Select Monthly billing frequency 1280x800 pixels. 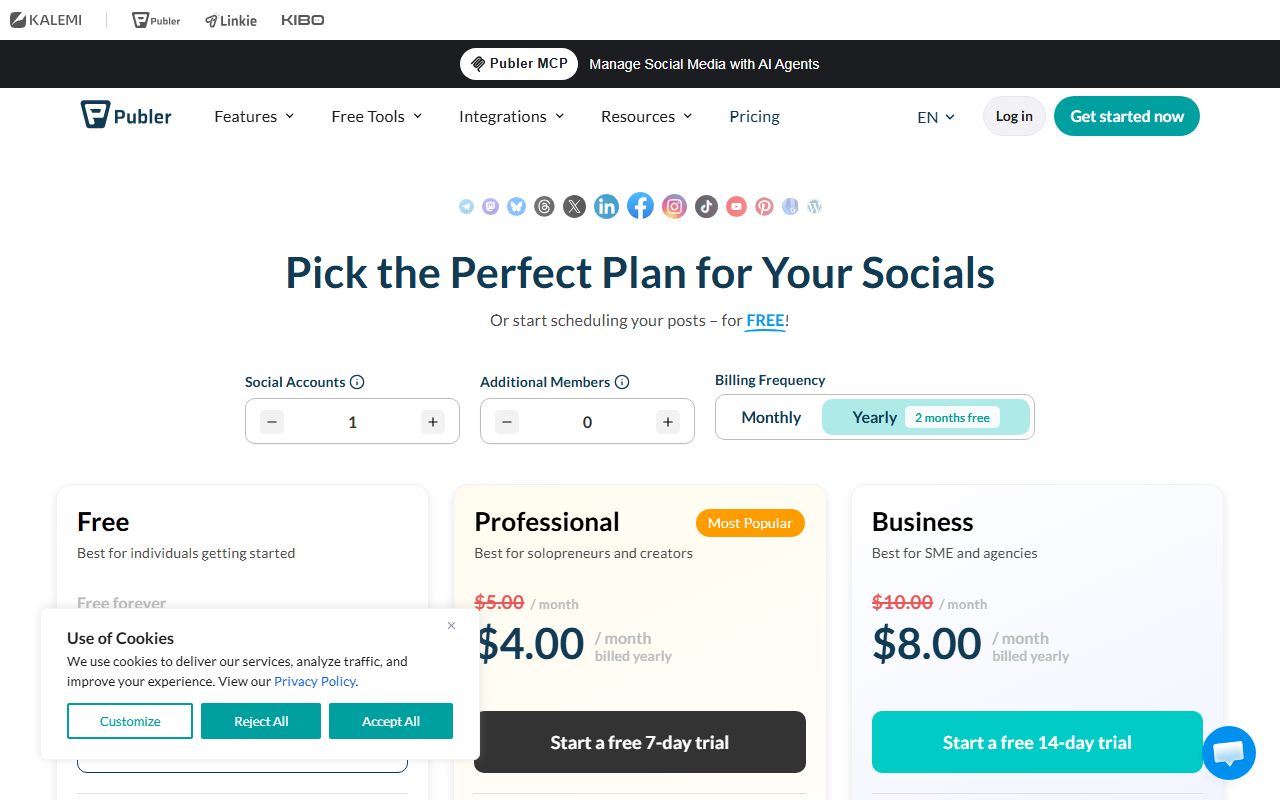771,417
